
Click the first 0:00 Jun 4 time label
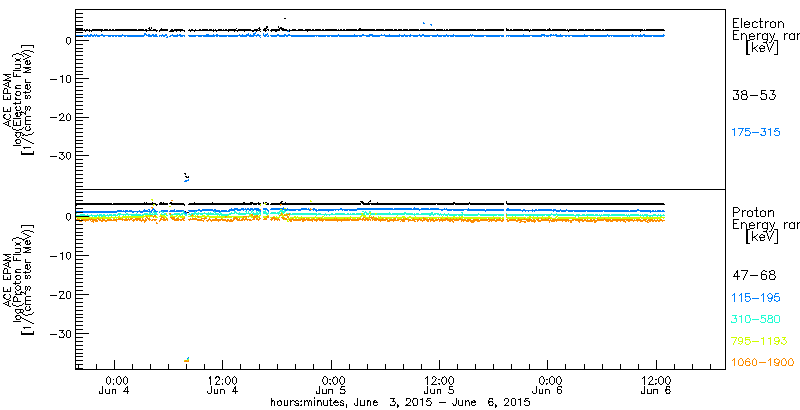tap(116, 386)
